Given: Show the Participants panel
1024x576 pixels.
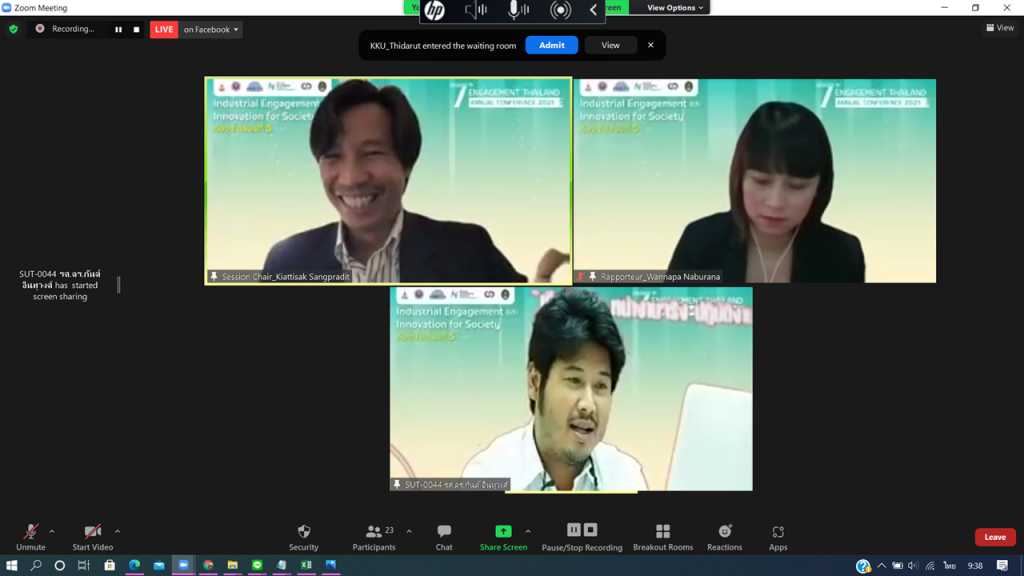Looking at the screenshot, I should 374,537.
